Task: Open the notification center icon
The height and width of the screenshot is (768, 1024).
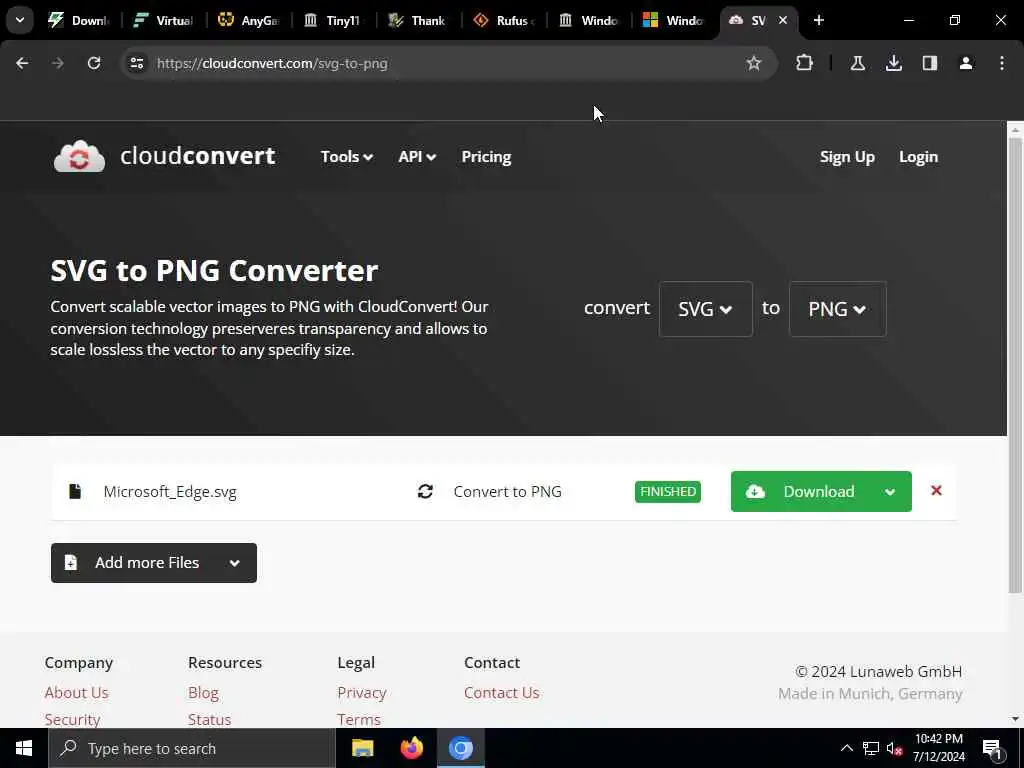Action: click(x=992, y=748)
